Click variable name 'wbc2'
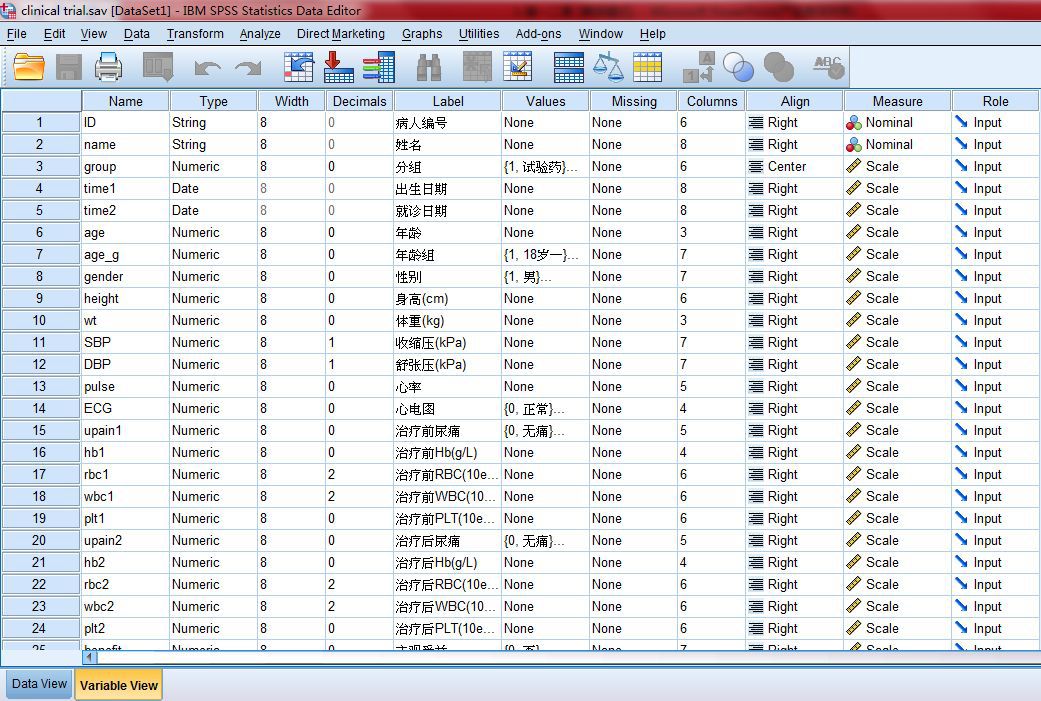 tap(99, 606)
